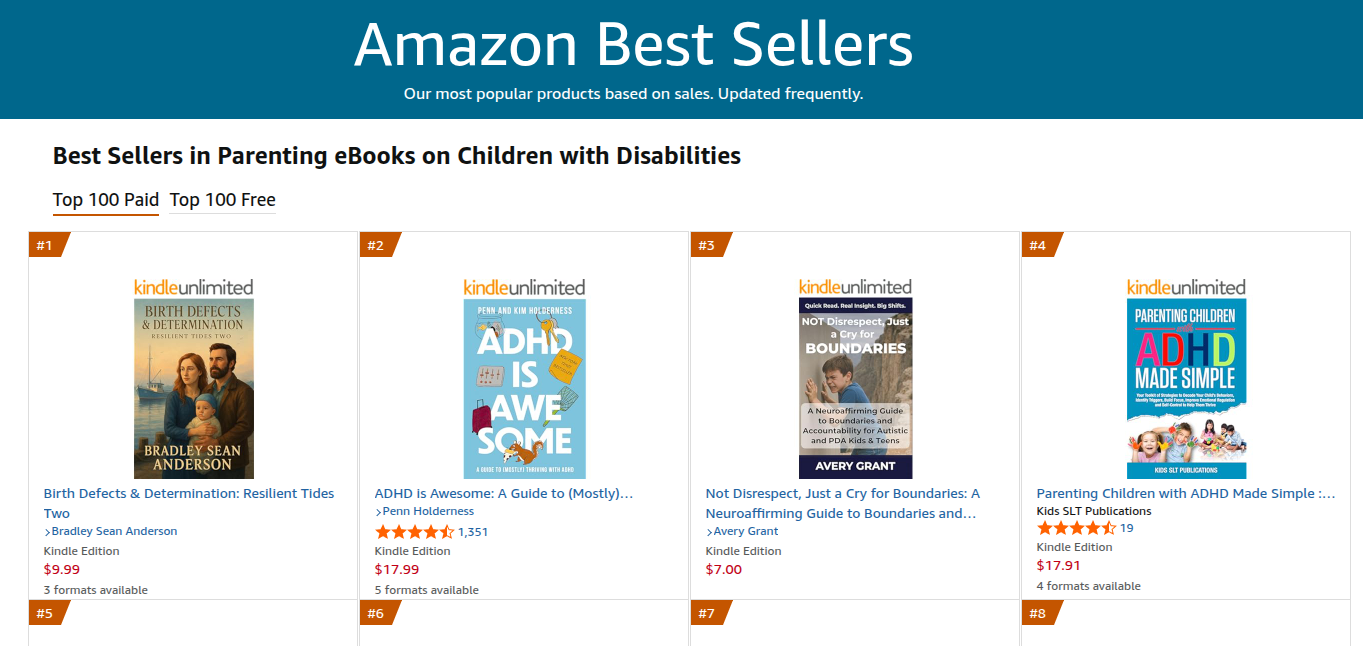Open the ADHD Is Awesome book cover
Image resolution: width=1363 pixels, height=646 pixels.
click(524, 388)
